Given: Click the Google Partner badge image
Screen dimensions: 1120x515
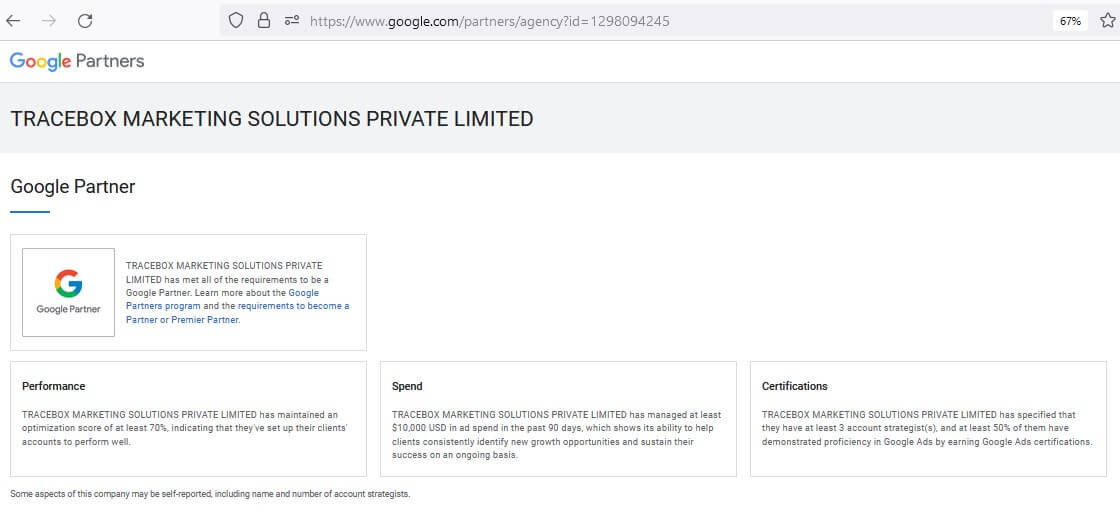Looking at the screenshot, I should pyautogui.click(x=68, y=292).
